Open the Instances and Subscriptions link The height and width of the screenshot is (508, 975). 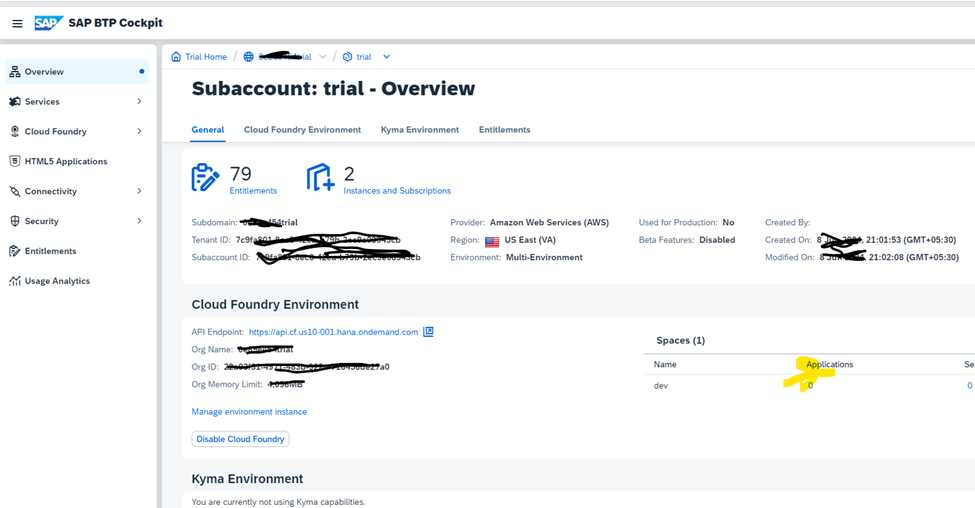397,191
